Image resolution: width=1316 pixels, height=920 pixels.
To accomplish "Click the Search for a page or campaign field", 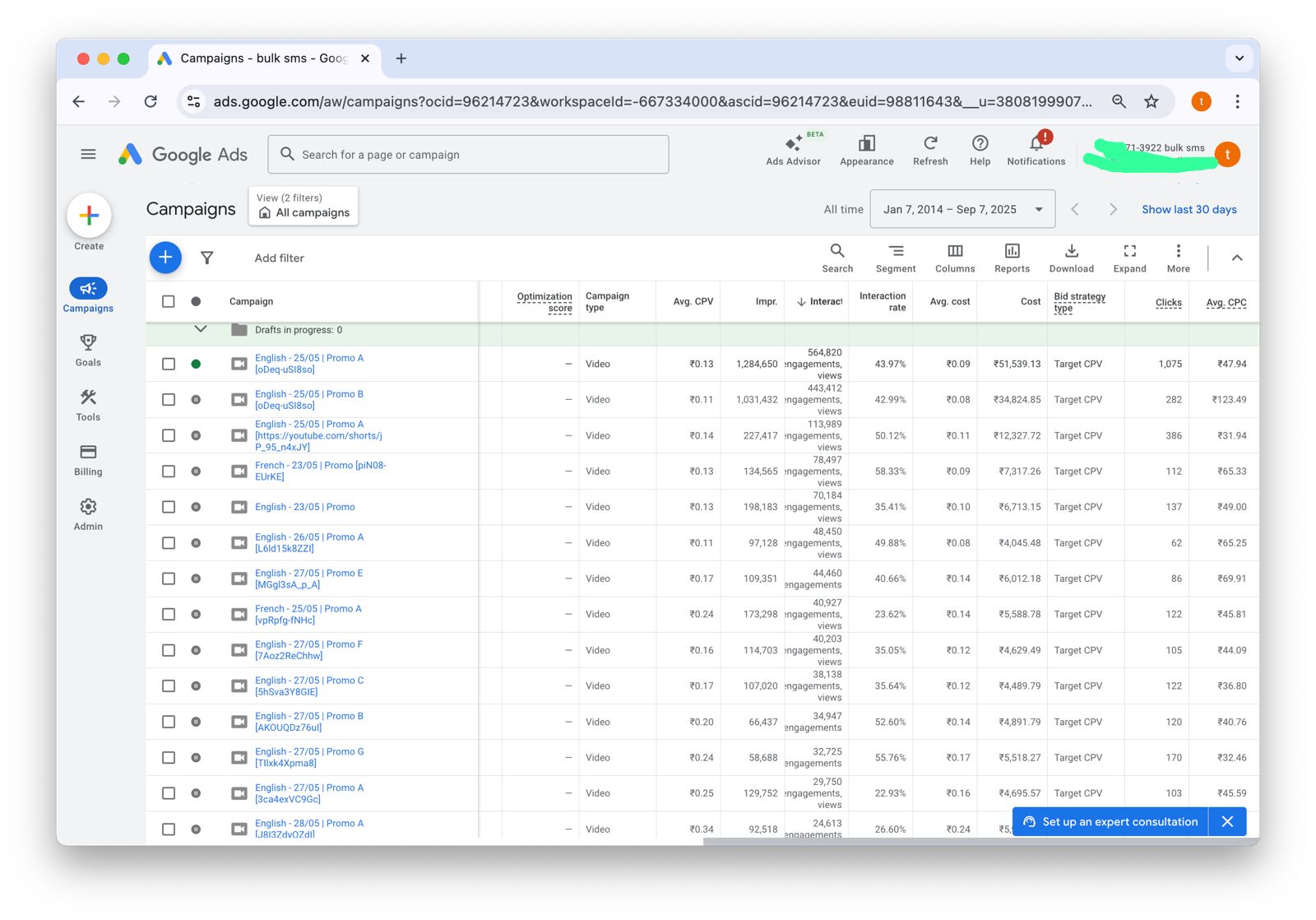I will (x=468, y=154).
